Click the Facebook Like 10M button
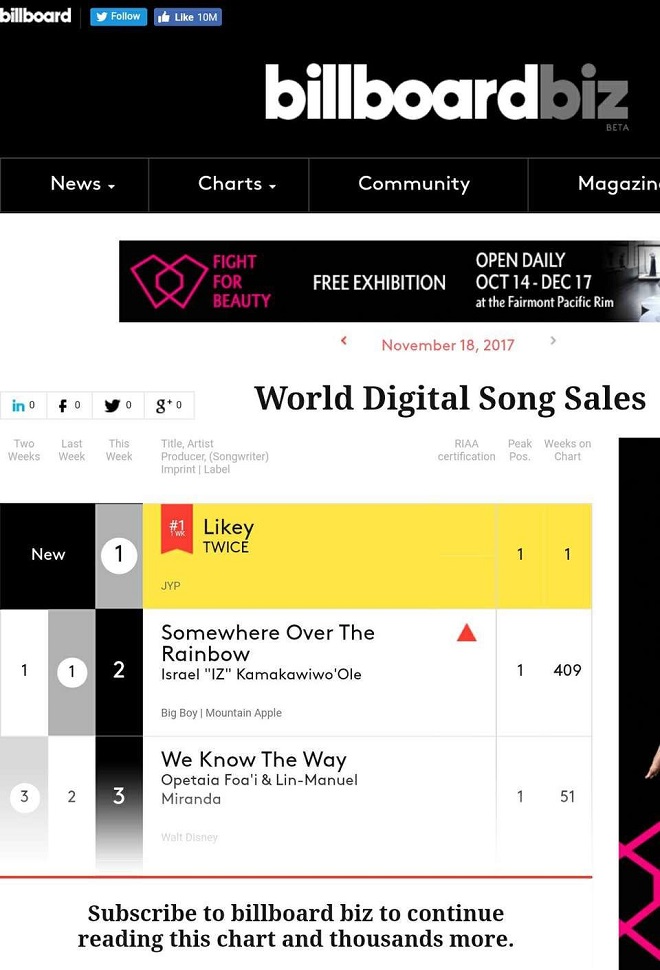This screenshot has width=660, height=970. click(187, 17)
